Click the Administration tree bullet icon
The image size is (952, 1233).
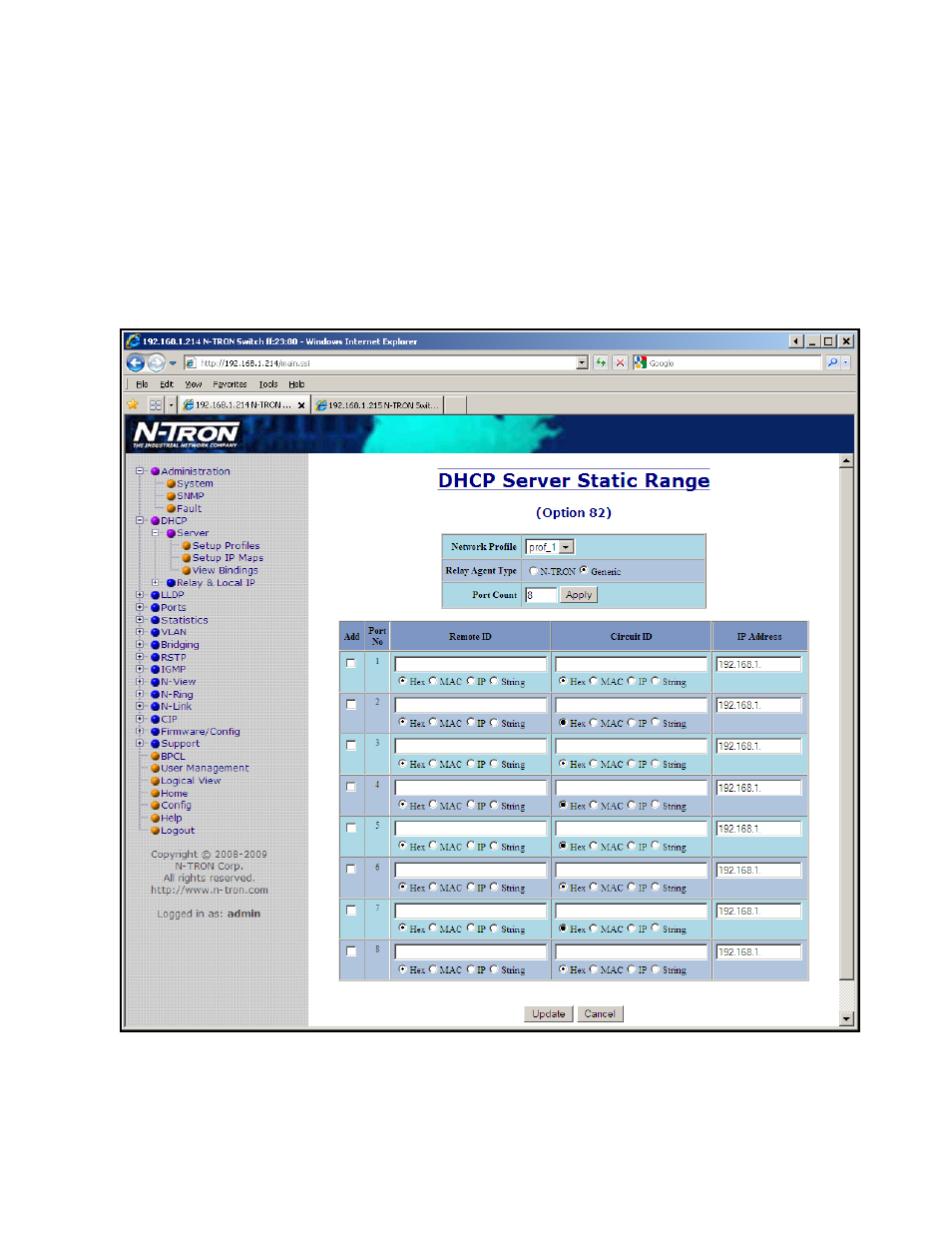coord(156,471)
